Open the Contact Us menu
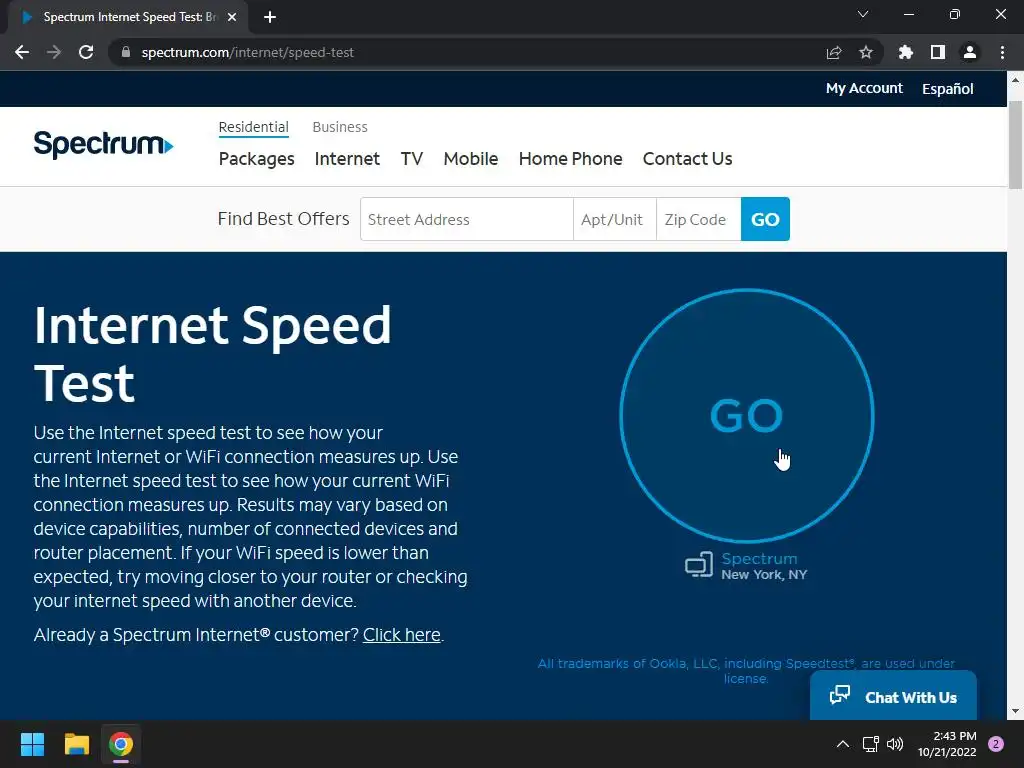Image resolution: width=1024 pixels, height=768 pixels. [x=688, y=159]
